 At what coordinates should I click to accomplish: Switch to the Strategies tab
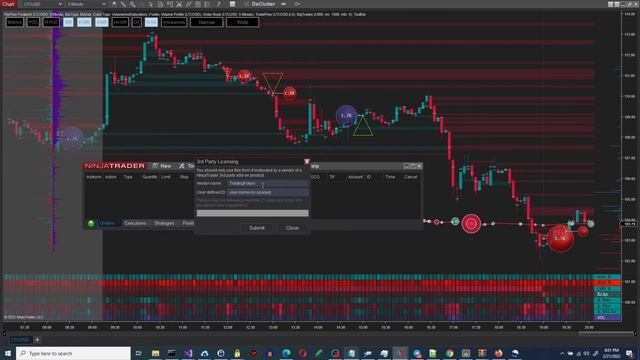(164, 223)
